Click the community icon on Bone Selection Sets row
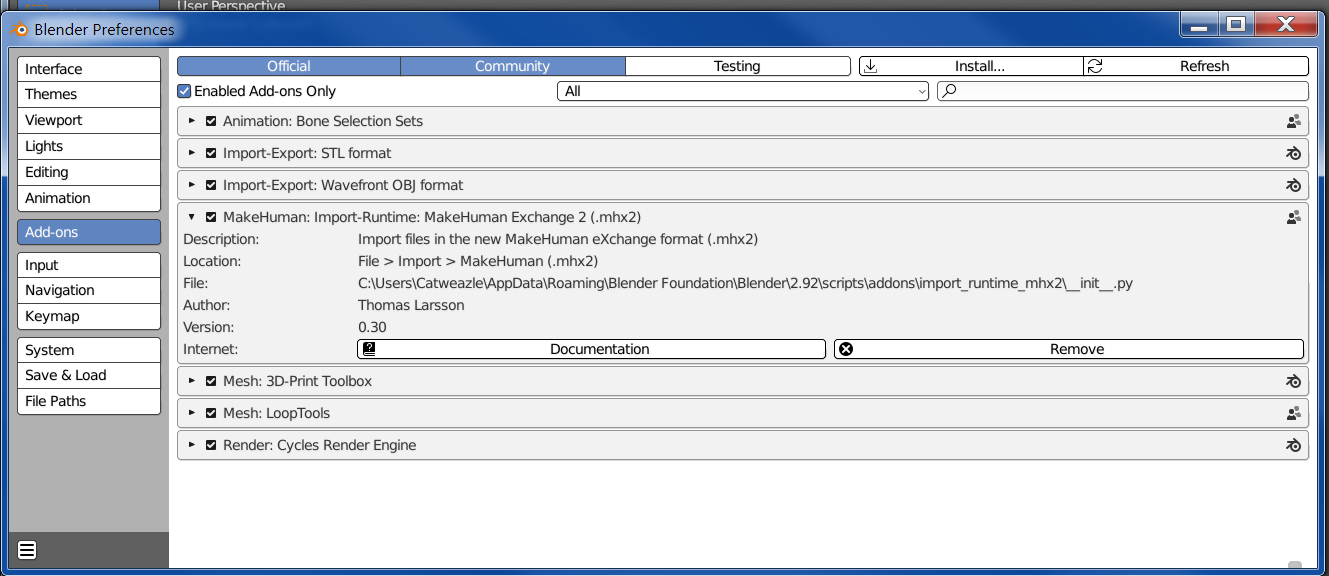1329x576 pixels. coord(1293,121)
